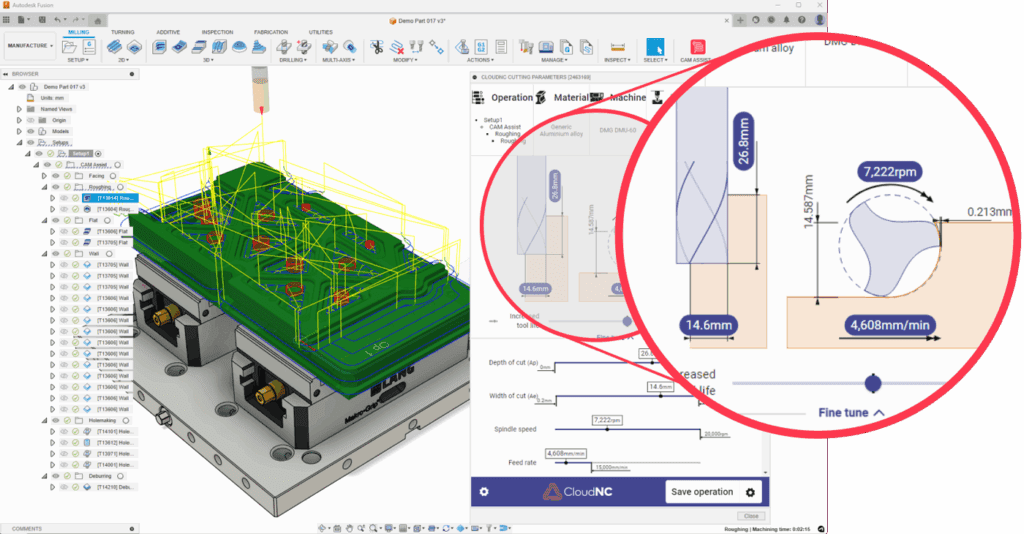Viewport: 1024px width, 534px height.
Task: Click the tool life slider handle
Action: pyautogui.click(x=873, y=383)
